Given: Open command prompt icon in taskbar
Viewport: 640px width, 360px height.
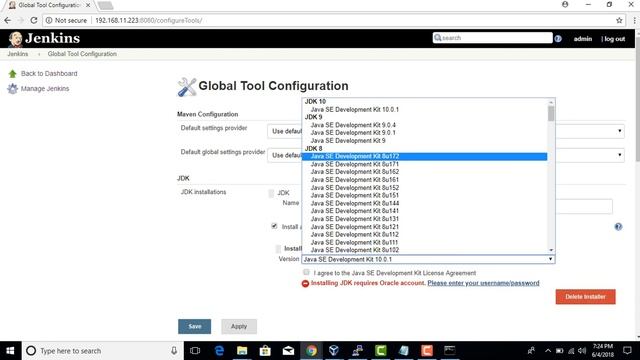Looking at the screenshot, I should click(x=450, y=351).
